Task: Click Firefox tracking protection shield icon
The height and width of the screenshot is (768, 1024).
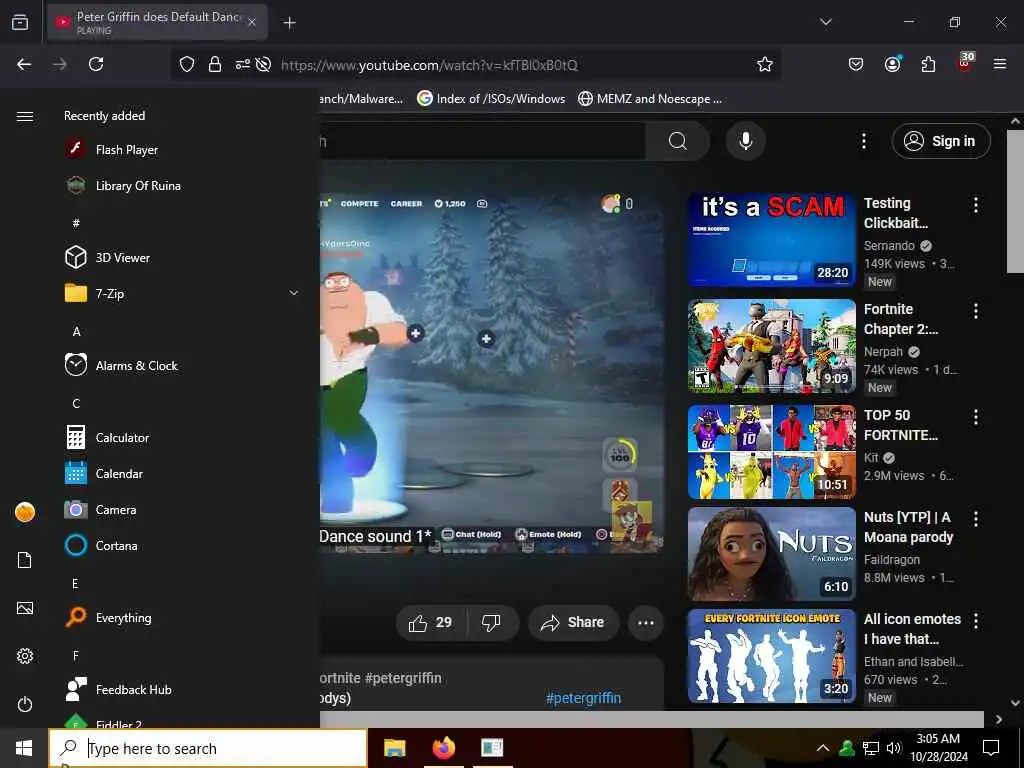Action: pyautogui.click(x=187, y=64)
